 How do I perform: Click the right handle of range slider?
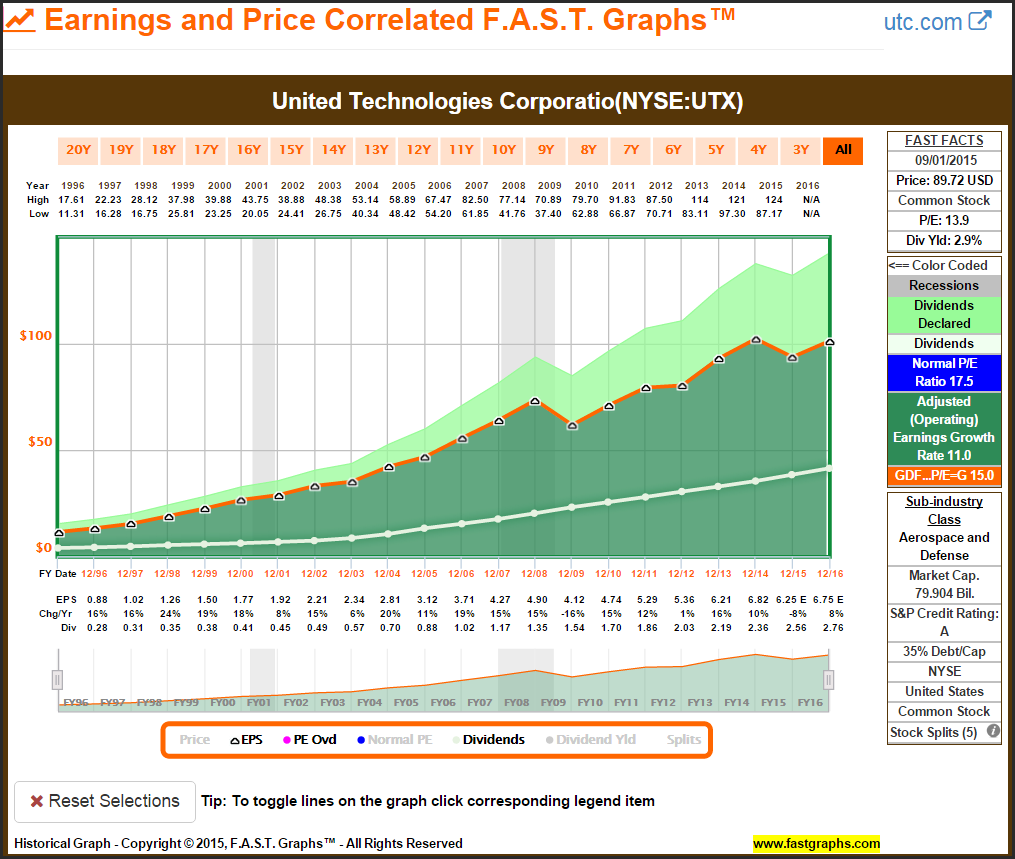828,680
